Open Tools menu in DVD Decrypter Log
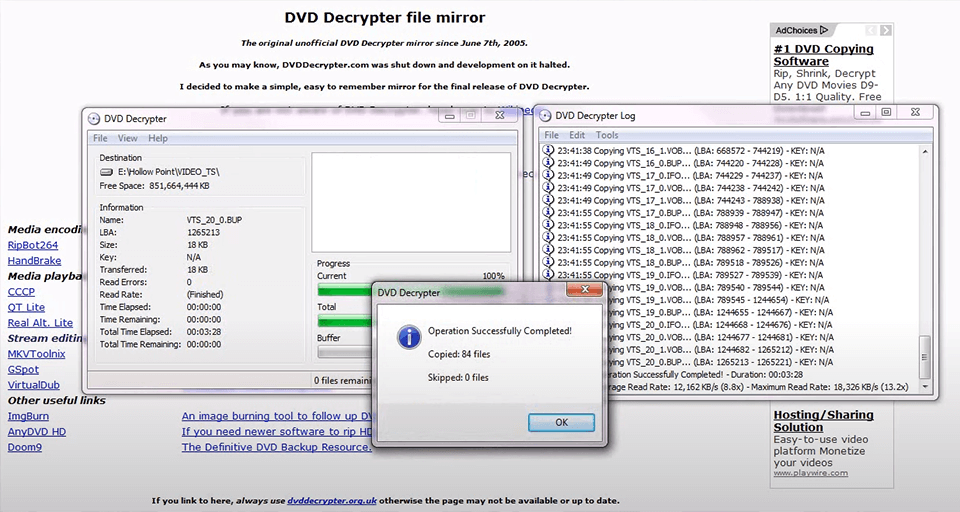The width and height of the screenshot is (960, 512). 607,135
